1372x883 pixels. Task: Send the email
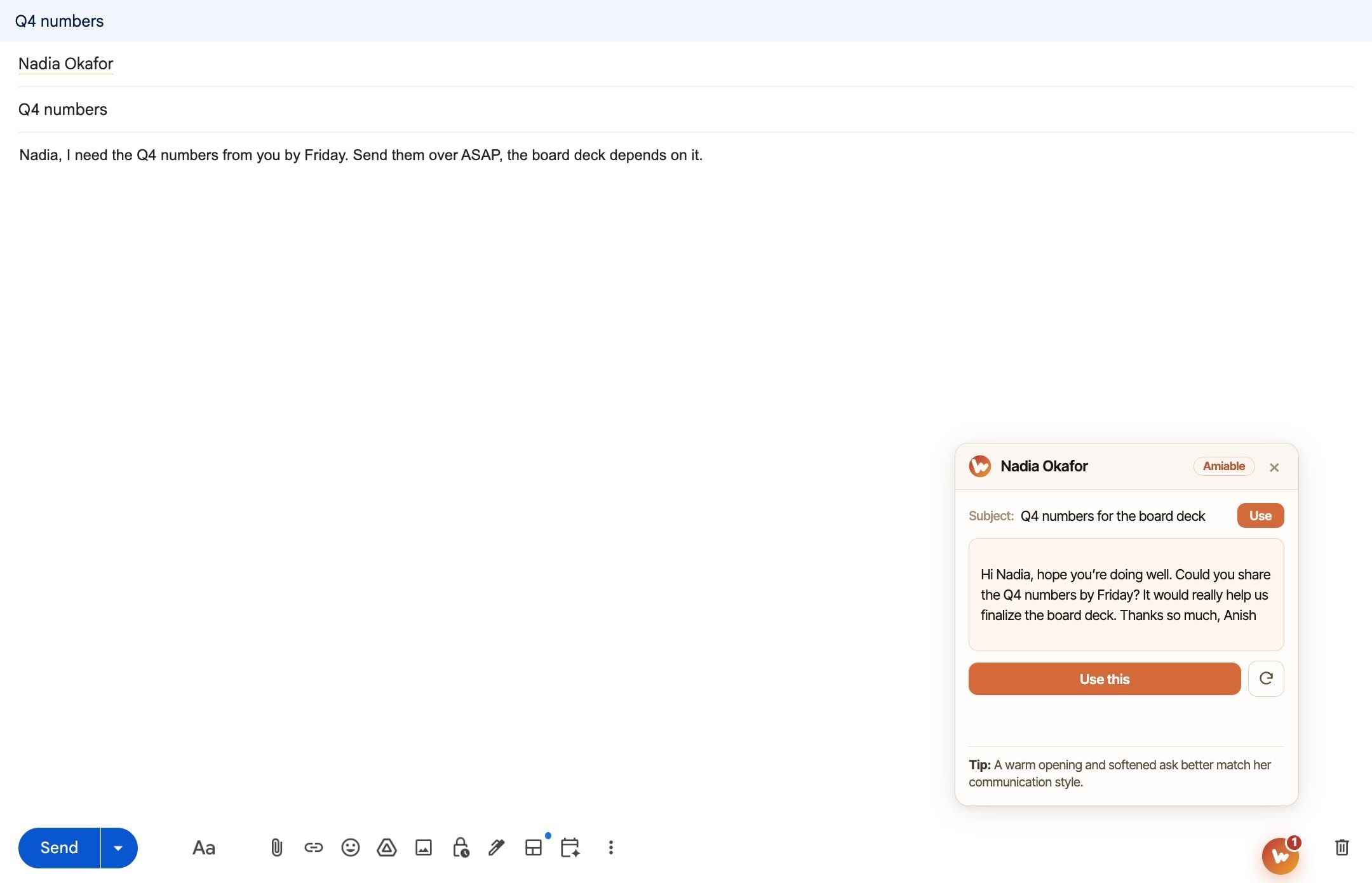[x=59, y=848]
